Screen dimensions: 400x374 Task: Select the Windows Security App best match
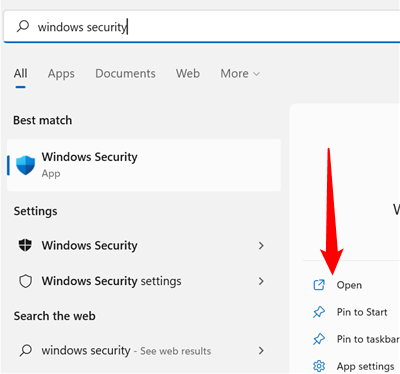click(x=144, y=165)
